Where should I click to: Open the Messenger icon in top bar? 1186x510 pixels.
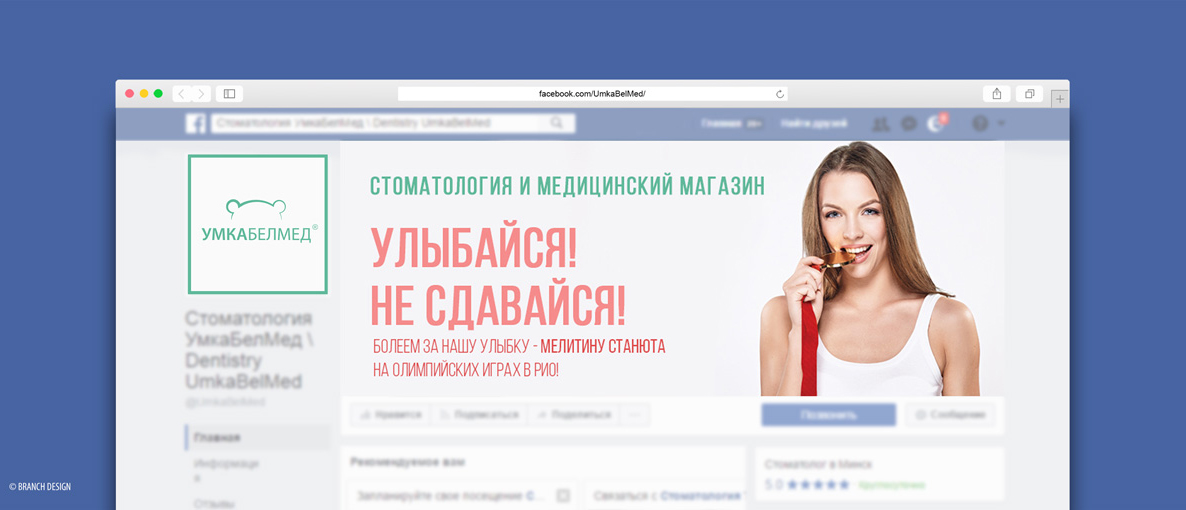click(x=908, y=124)
